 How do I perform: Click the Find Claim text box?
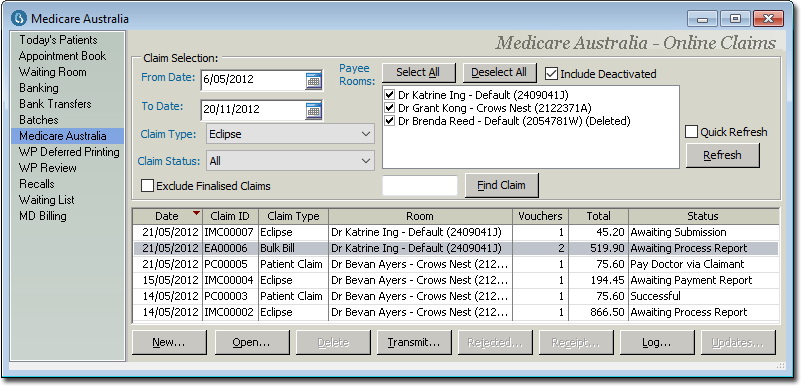pyautogui.click(x=420, y=185)
